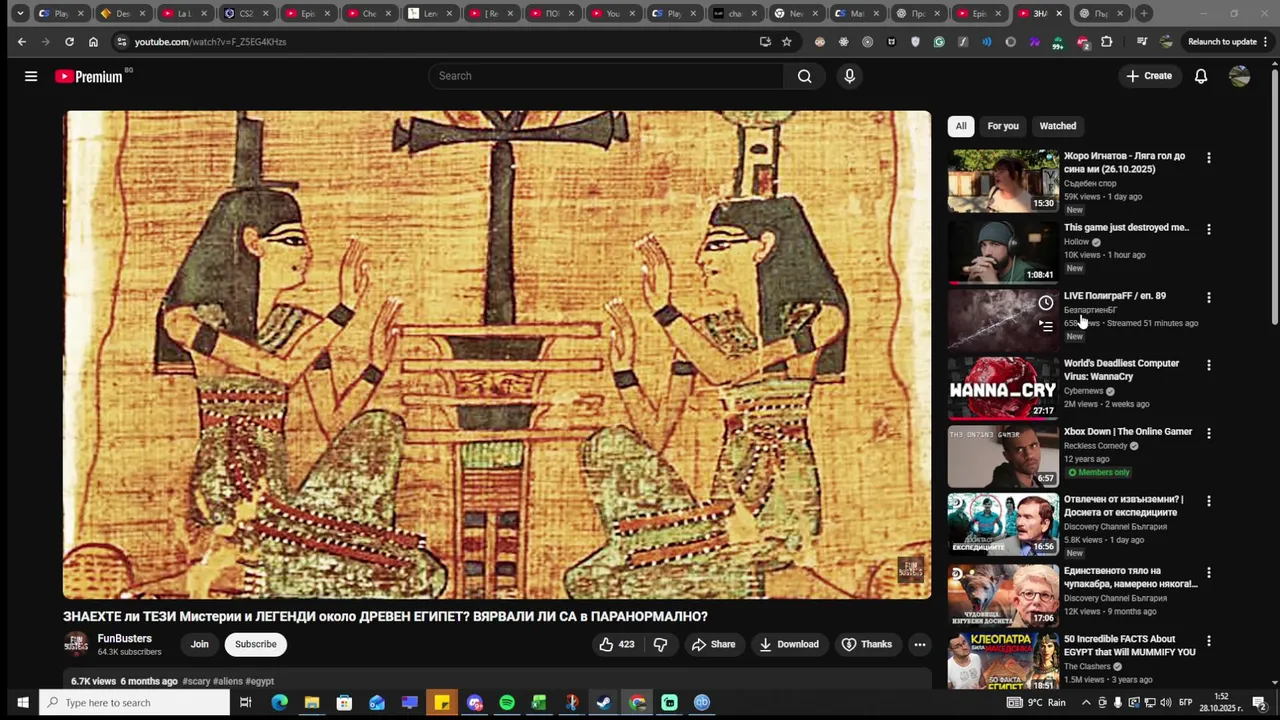This screenshot has width=1280, height=720.
Task: Open File Explorer from the taskbar
Action: pos(312,703)
